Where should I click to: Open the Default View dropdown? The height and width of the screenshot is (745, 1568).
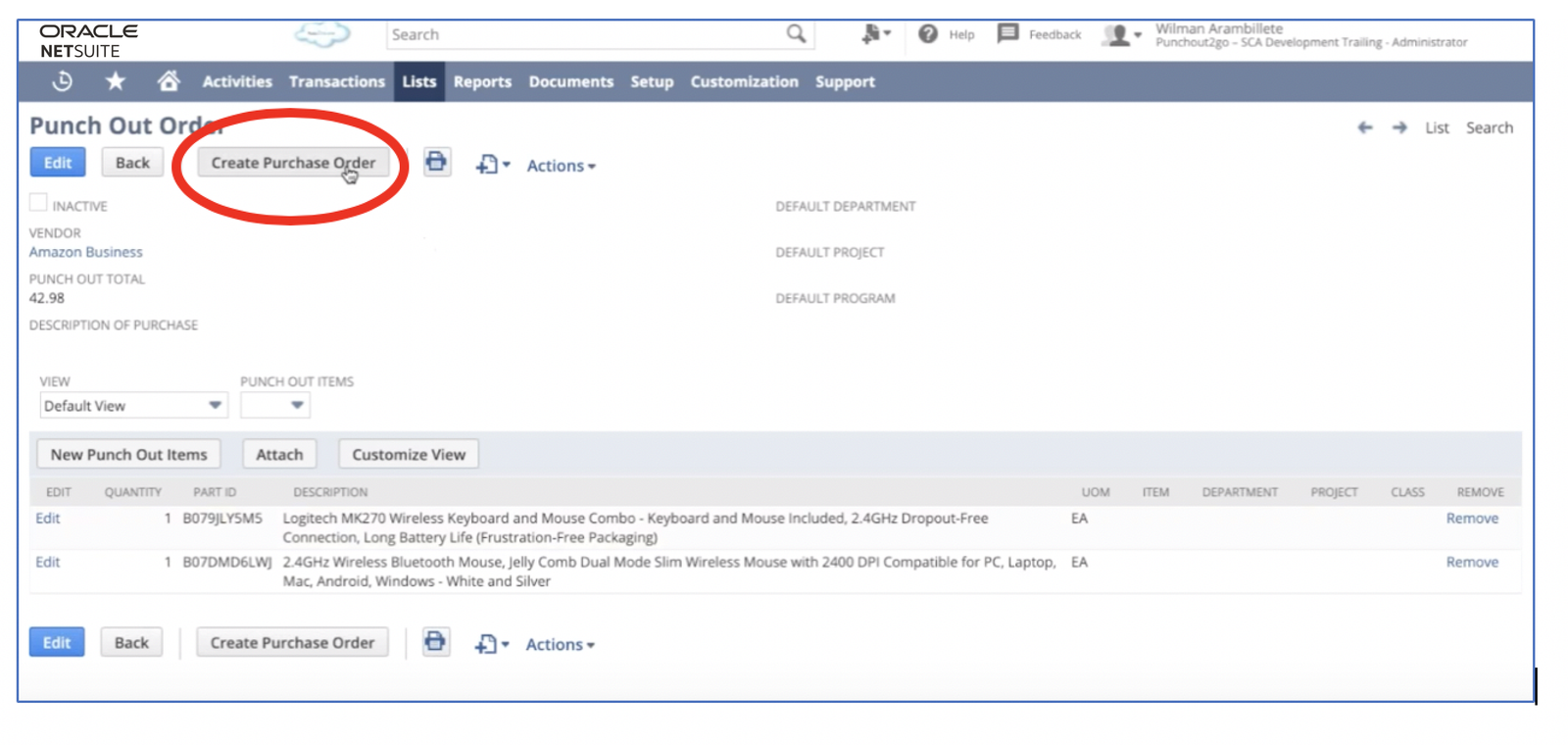[x=133, y=406]
